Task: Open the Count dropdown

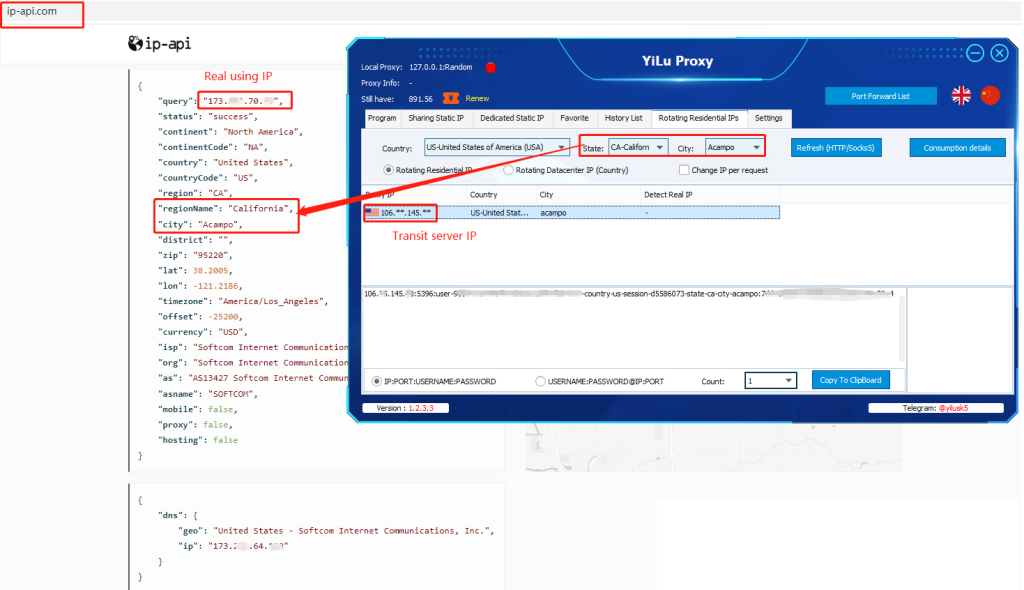Action: click(x=771, y=380)
